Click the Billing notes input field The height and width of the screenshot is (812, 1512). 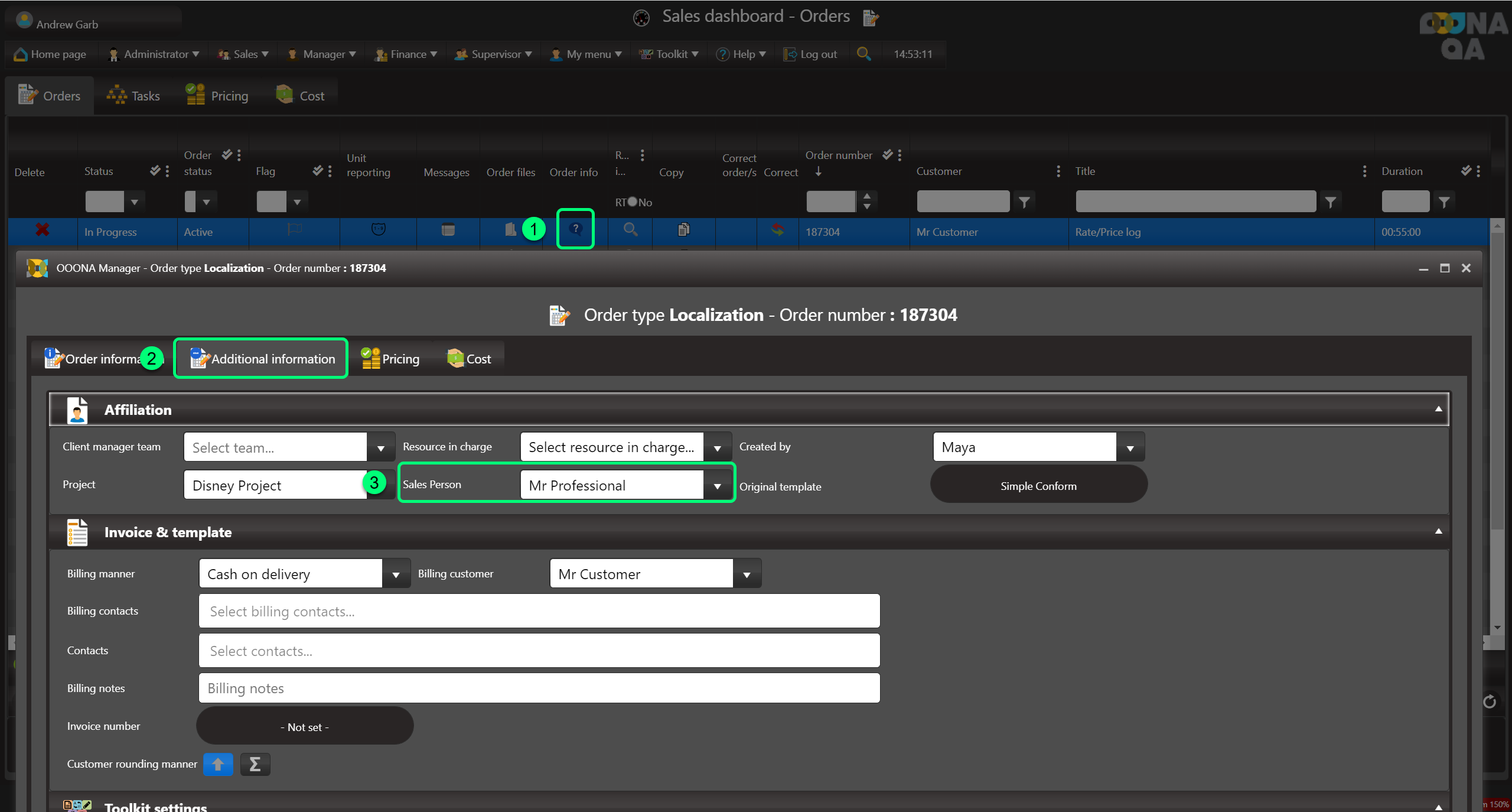[x=539, y=688]
